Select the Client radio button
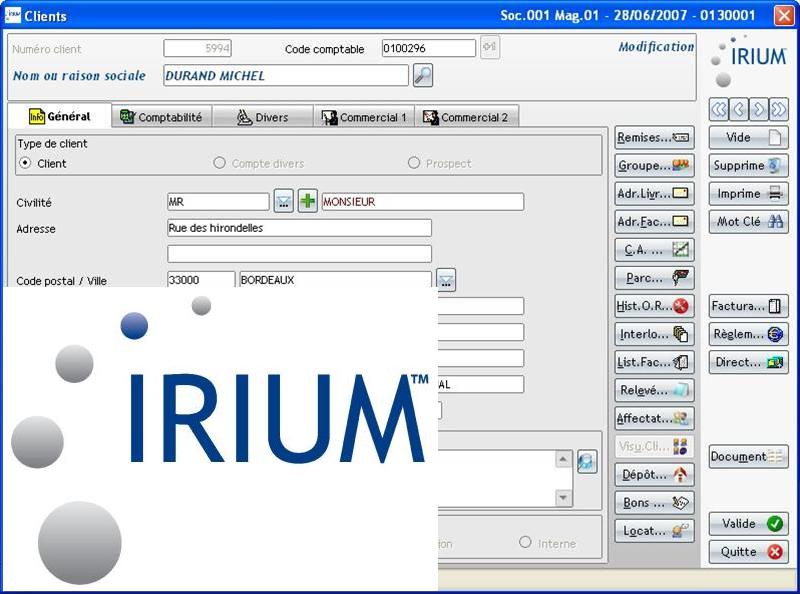This screenshot has width=800, height=594. [24, 163]
